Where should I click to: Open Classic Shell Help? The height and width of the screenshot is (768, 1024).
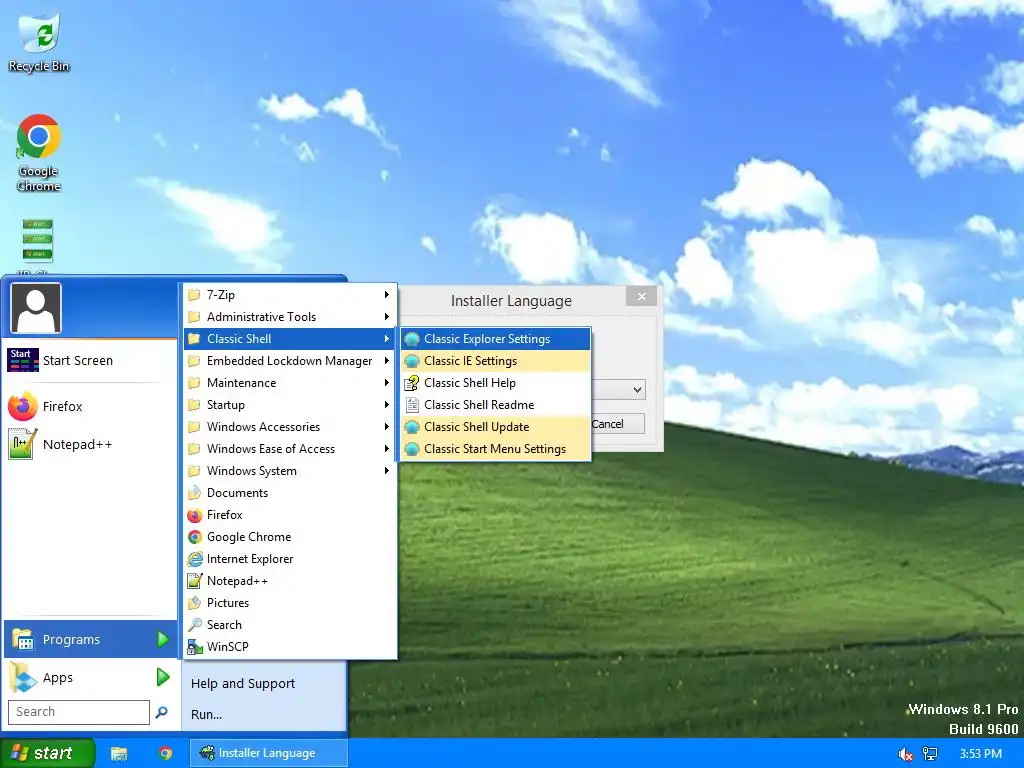(x=496, y=383)
